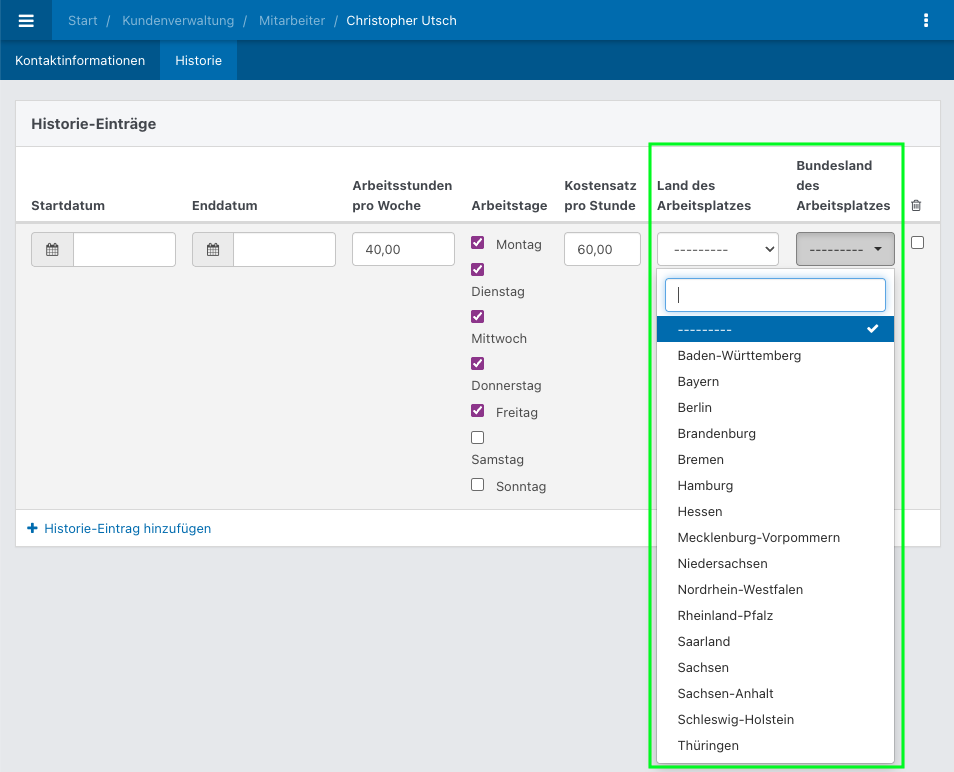Uncheck the Montag checkbox
Viewport: 954px width, 772px height.
[477, 242]
